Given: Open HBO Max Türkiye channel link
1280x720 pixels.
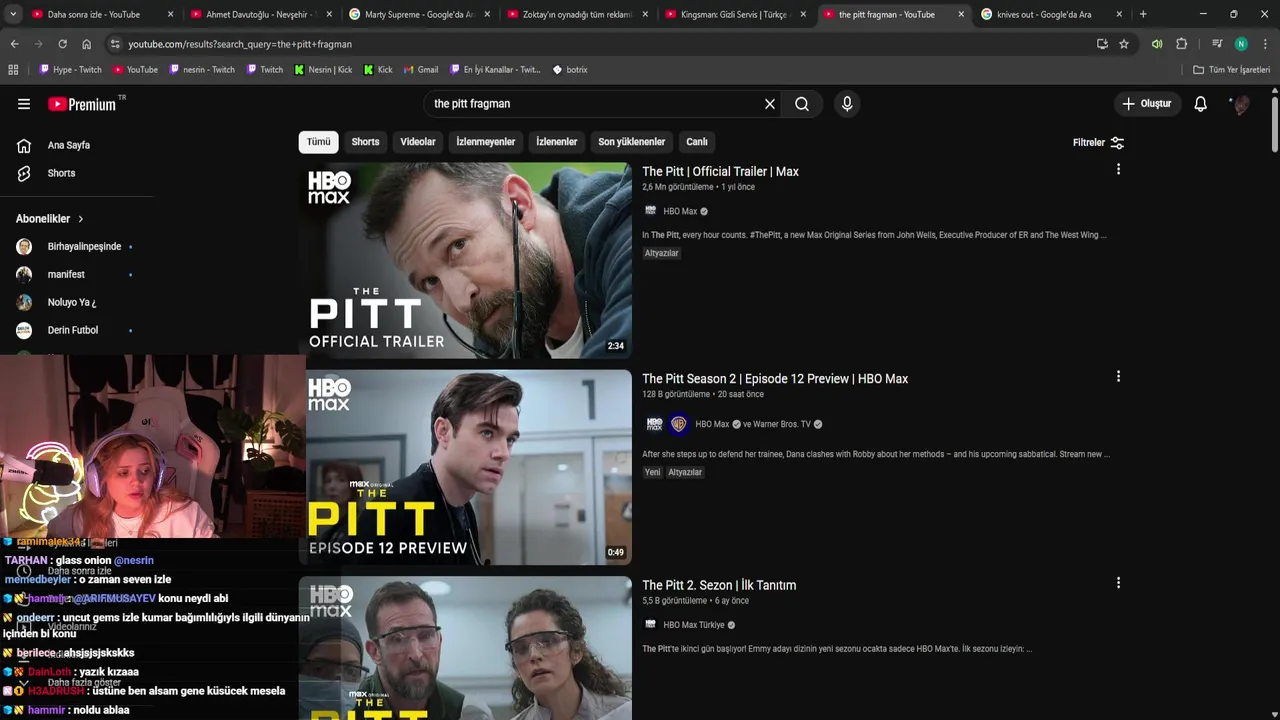Looking at the screenshot, I should (x=694, y=625).
